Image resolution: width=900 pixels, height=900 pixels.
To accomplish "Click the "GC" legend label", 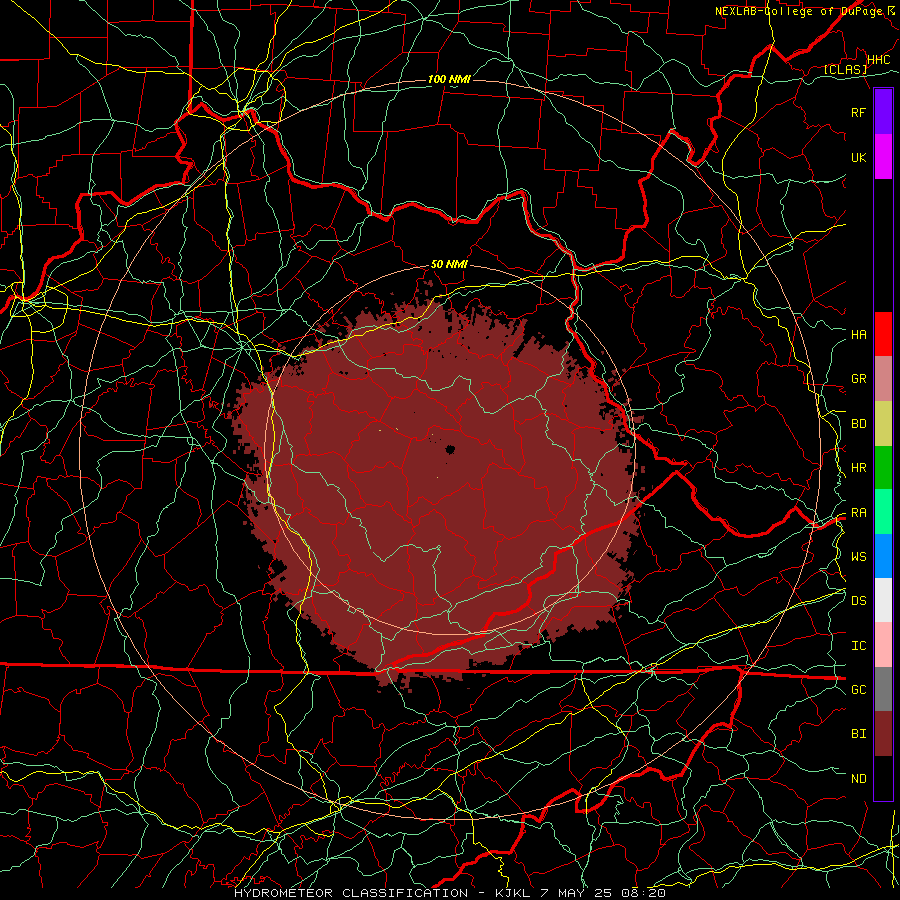I will [858, 689].
